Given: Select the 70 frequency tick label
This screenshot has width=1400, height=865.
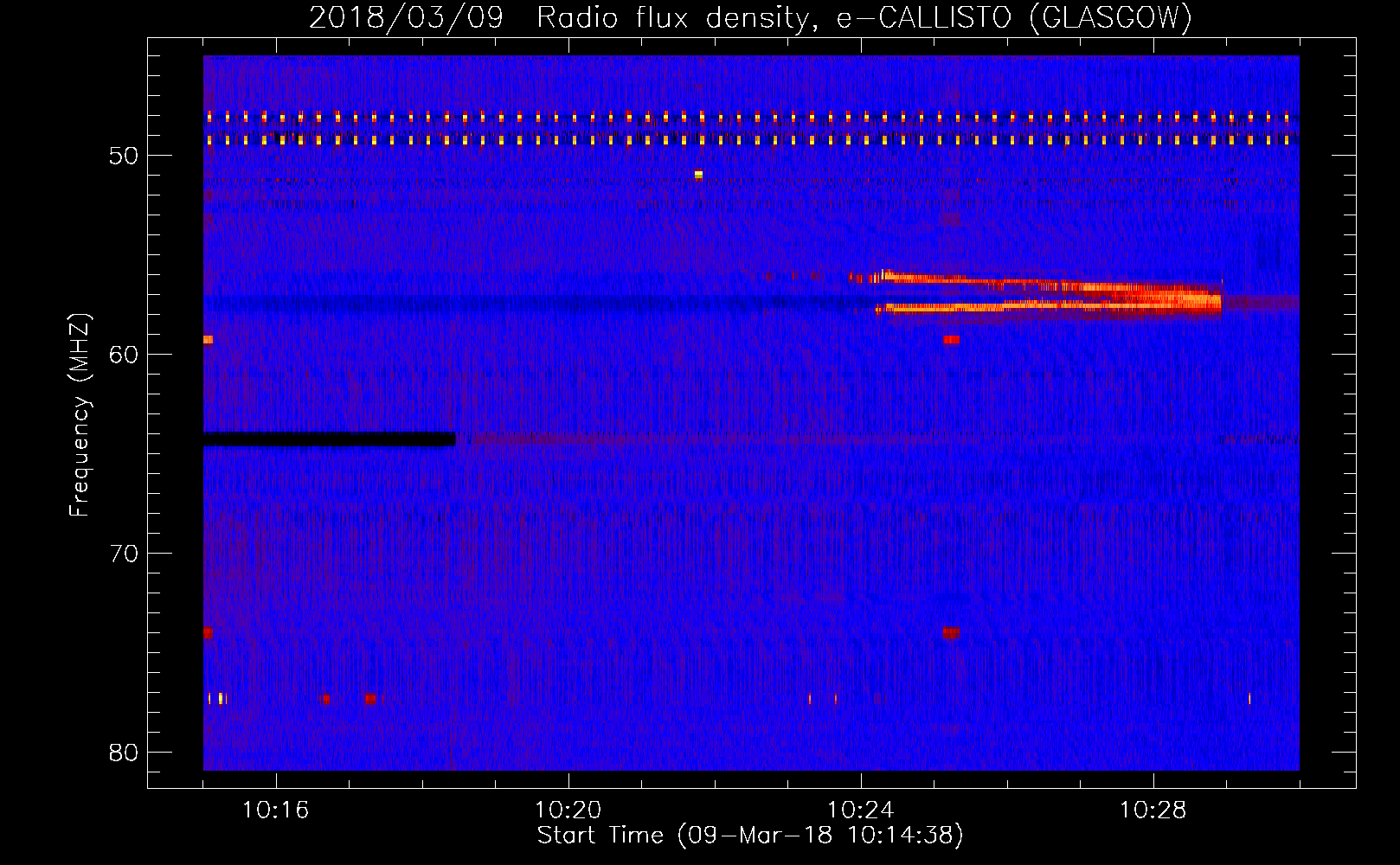Looking at the screenshot, I should coord(125,554).
